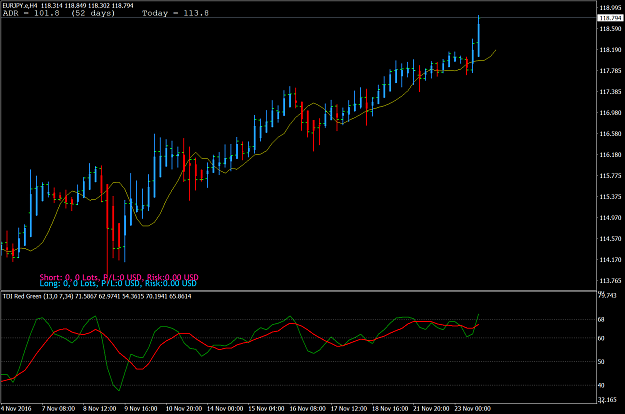The image size is (625, 414).
Task: Click the 116.580 price axis label
Action: click(610, 134)
